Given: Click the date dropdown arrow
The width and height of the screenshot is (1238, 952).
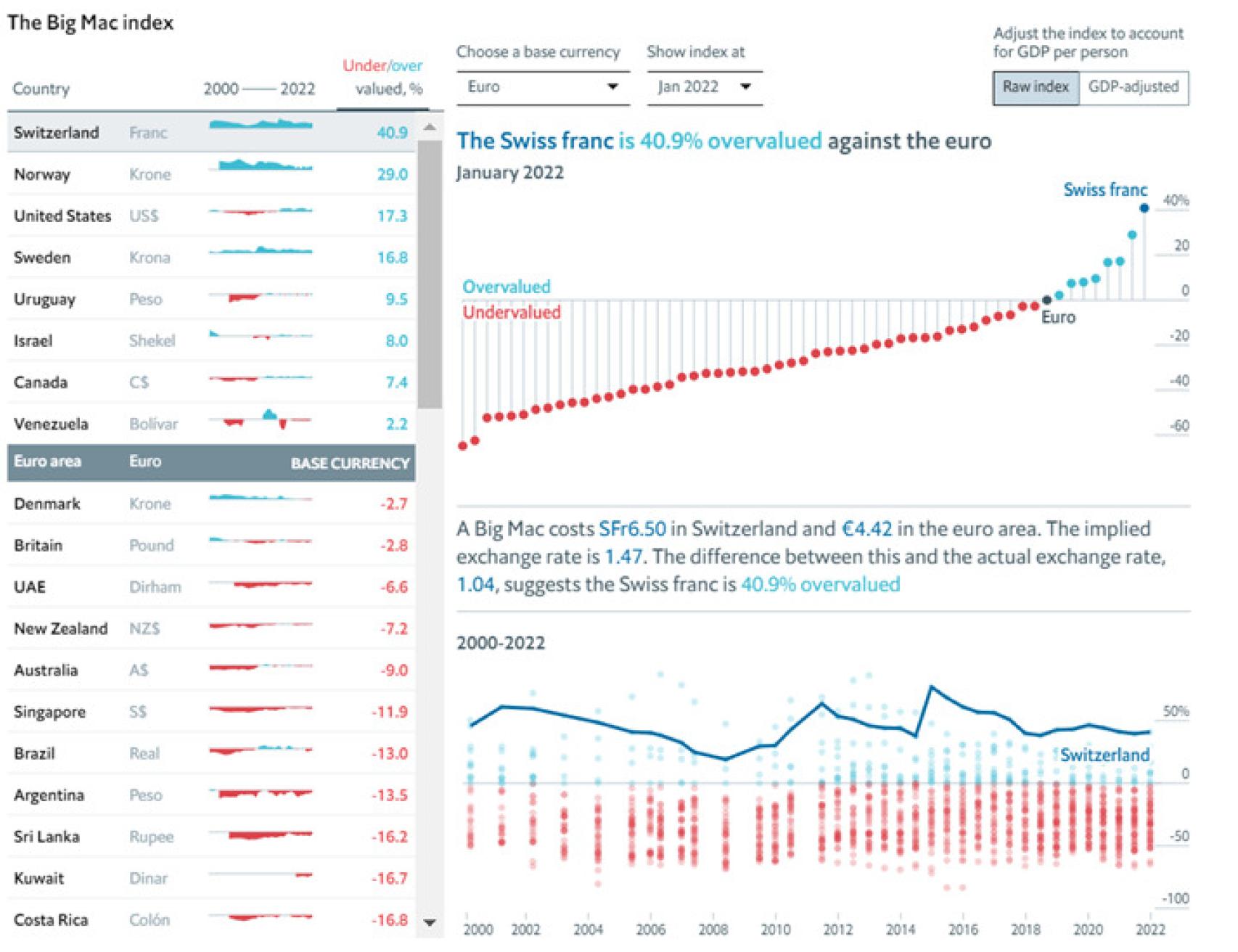Looking at the screenshot, I should tap(745, 87).
